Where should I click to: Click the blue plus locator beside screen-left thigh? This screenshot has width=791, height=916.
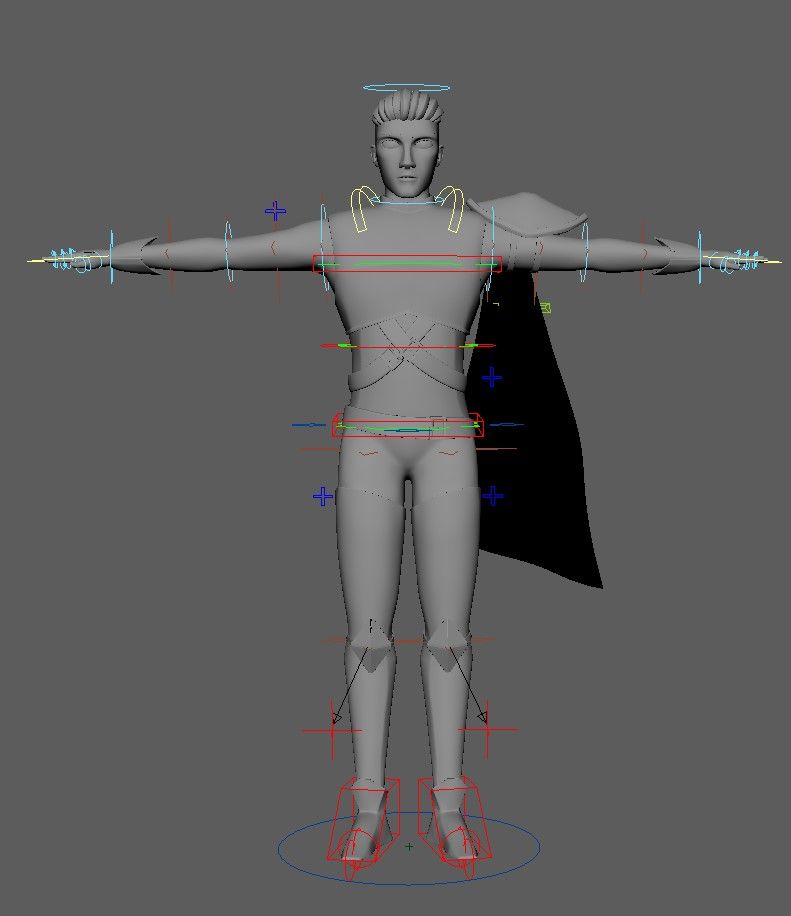[323, 497]
